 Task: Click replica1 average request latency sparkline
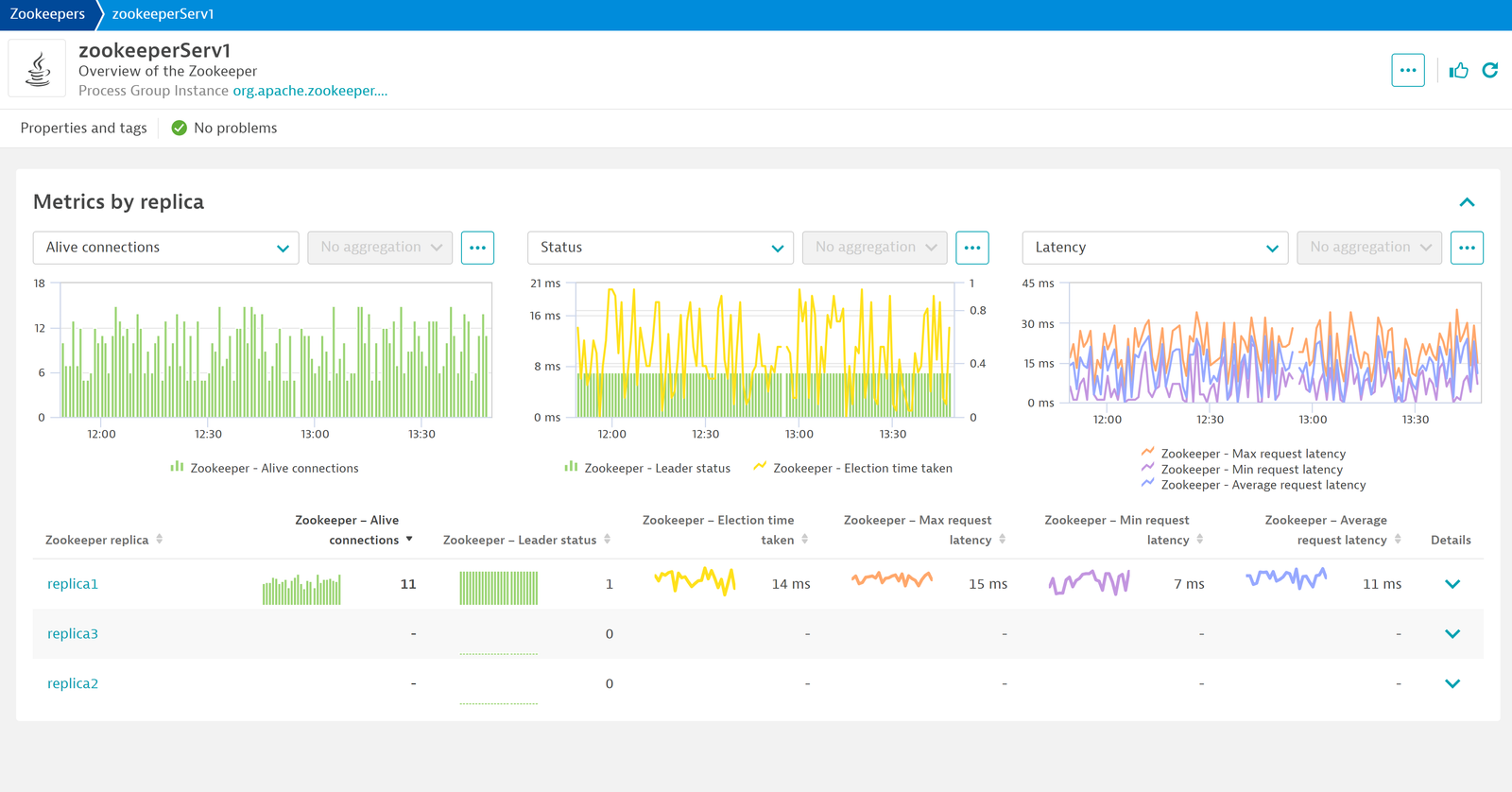(x=1286, y=577)
